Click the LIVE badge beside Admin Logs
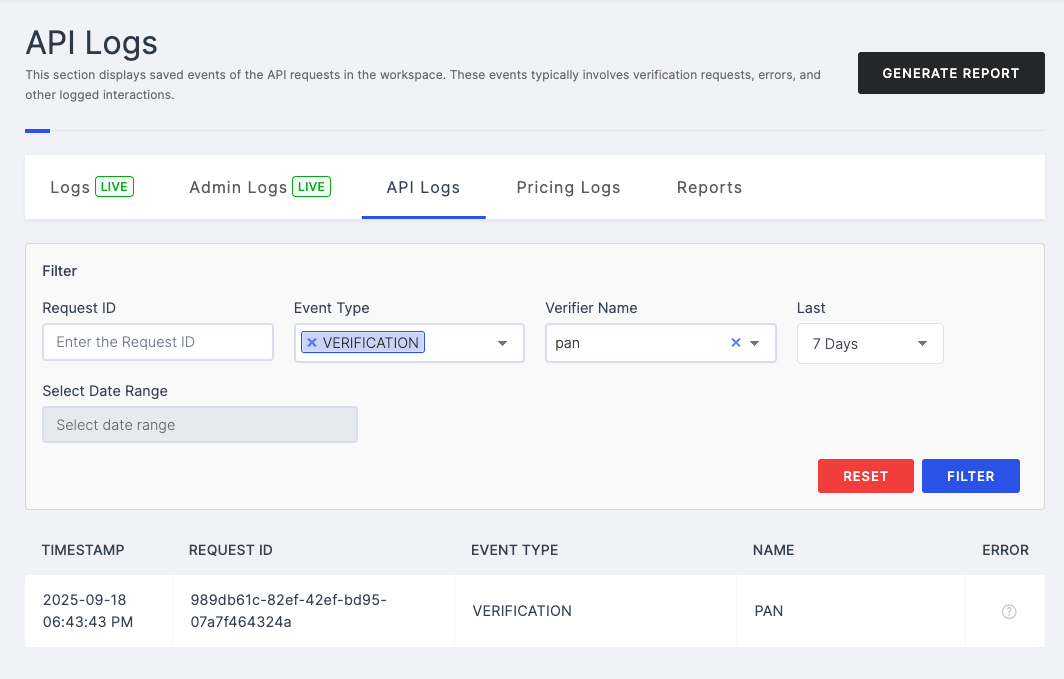The width and height of the screenshot is (1064, 679). pyautogui.click(x=311, y=187)
